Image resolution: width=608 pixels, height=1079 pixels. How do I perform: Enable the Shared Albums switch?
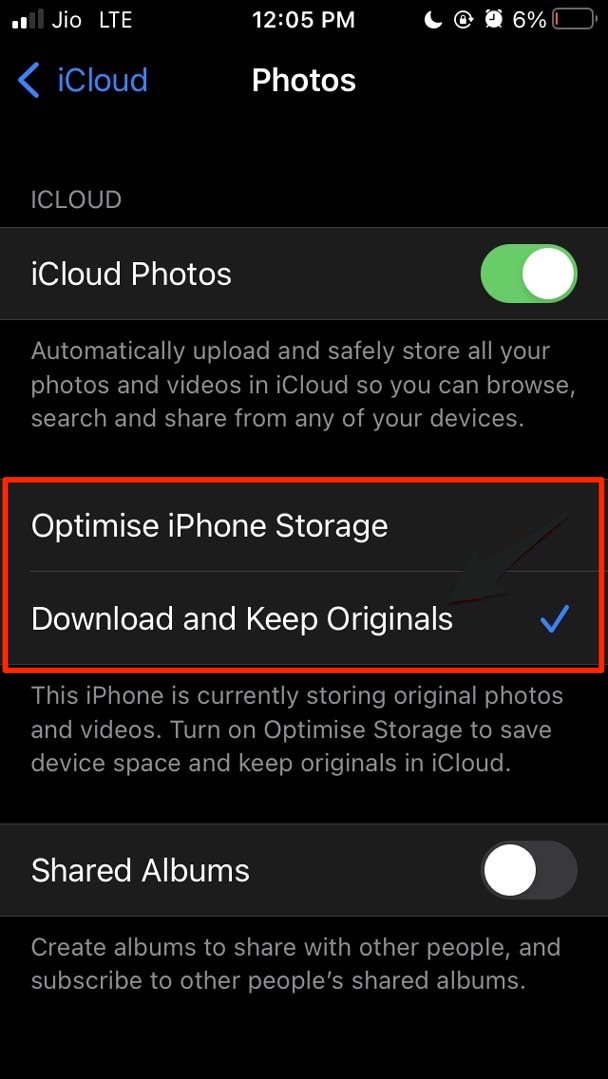tap(528, 870)
